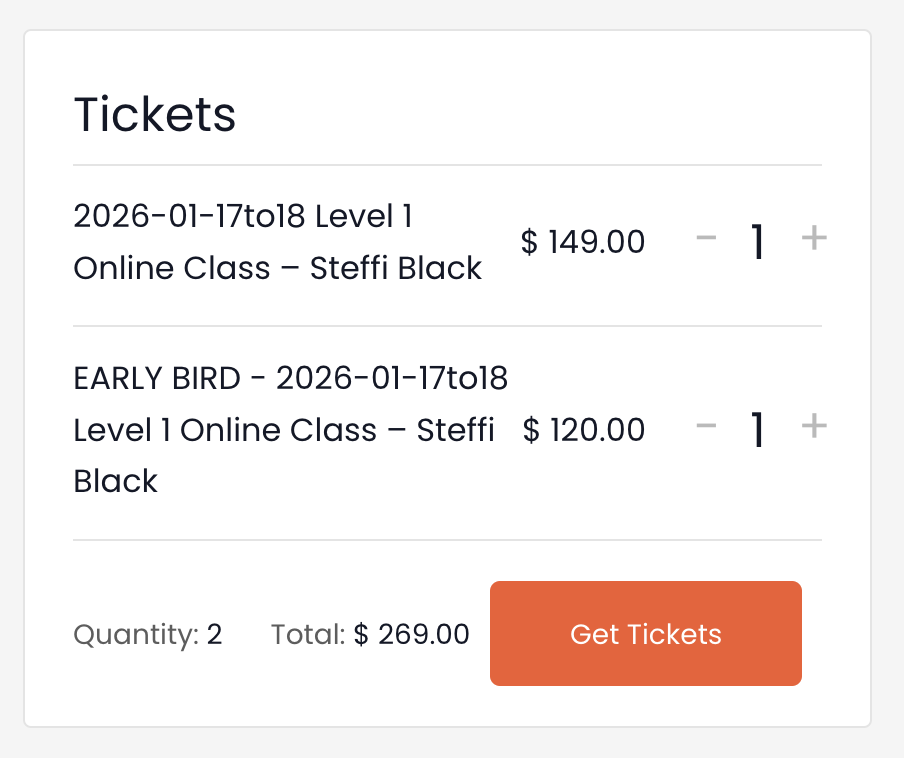
Task: Click the Tickets heading
Action: tap(155, 115)
